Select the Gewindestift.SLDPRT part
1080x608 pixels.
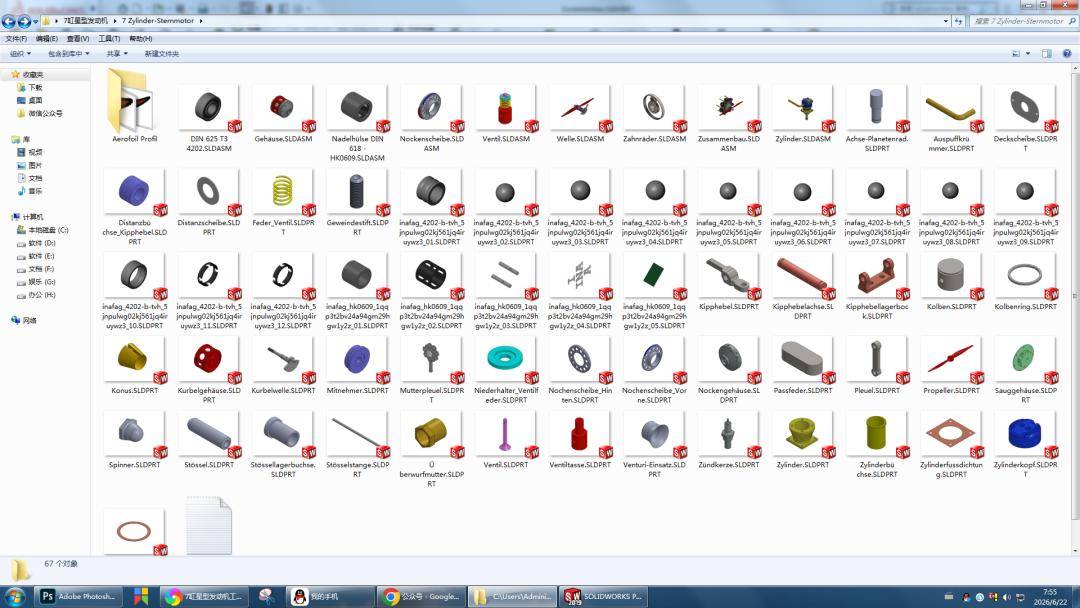357,201
